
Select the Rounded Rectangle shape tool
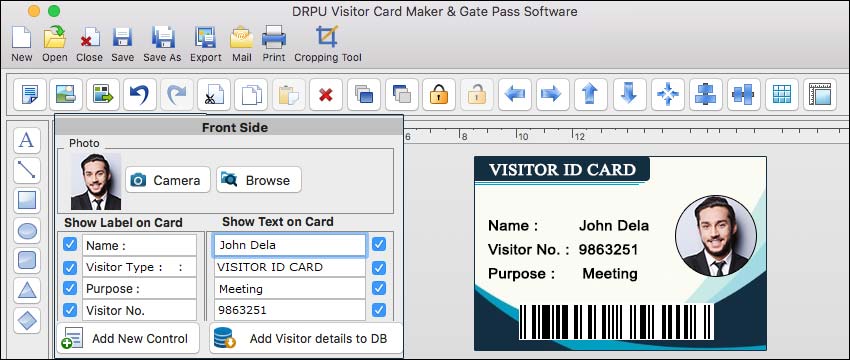click(27, 261)
